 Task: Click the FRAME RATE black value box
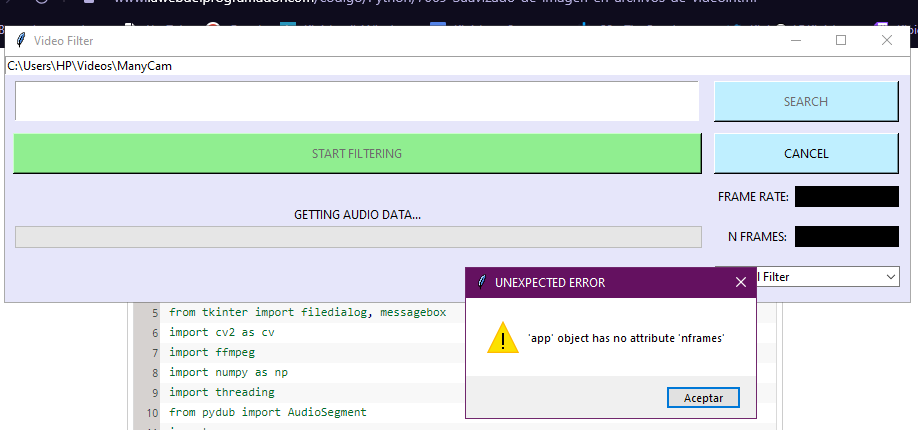[x=847, y=197]
